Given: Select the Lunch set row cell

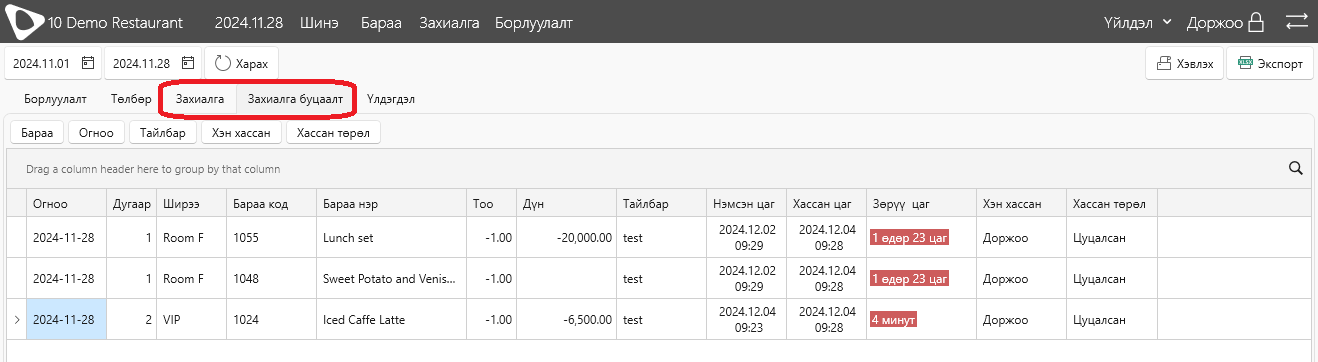Looking at the screenshot, I should click(391, 239).
